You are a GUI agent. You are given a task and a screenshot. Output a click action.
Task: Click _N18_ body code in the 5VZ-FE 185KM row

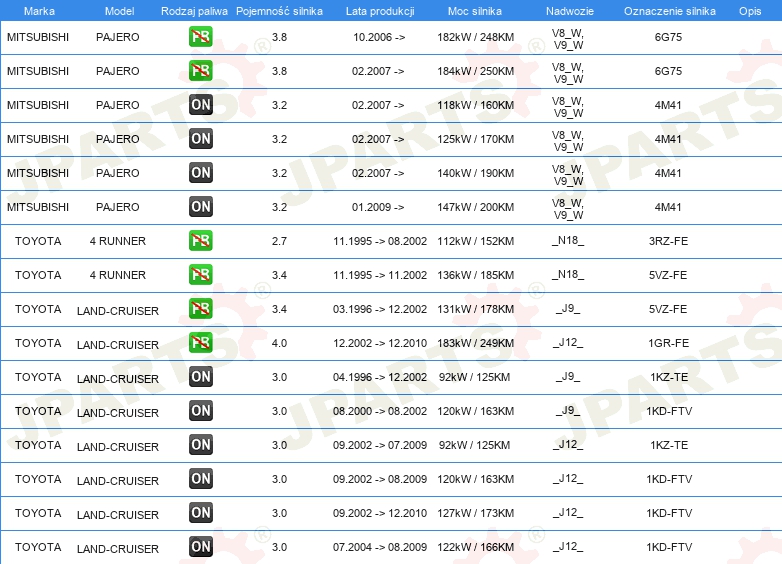tap(568, 275)
